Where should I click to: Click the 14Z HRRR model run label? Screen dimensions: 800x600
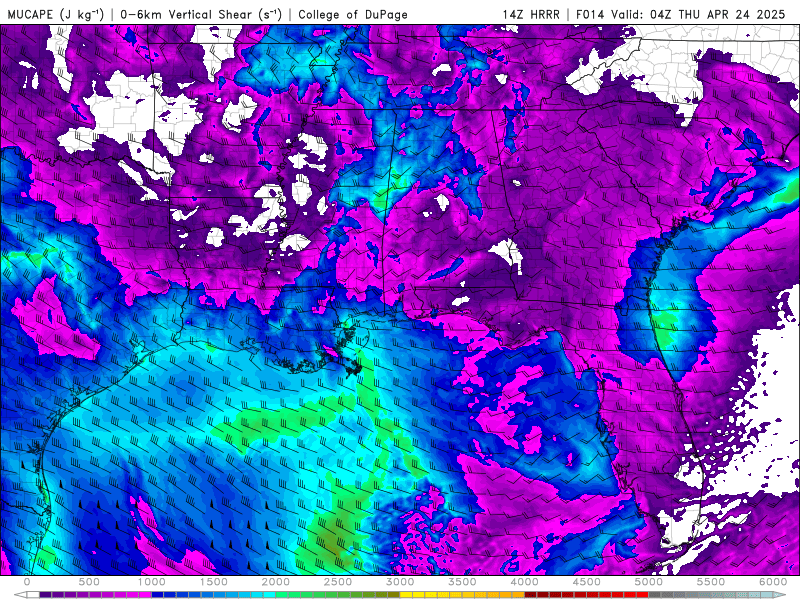(531, 14)
